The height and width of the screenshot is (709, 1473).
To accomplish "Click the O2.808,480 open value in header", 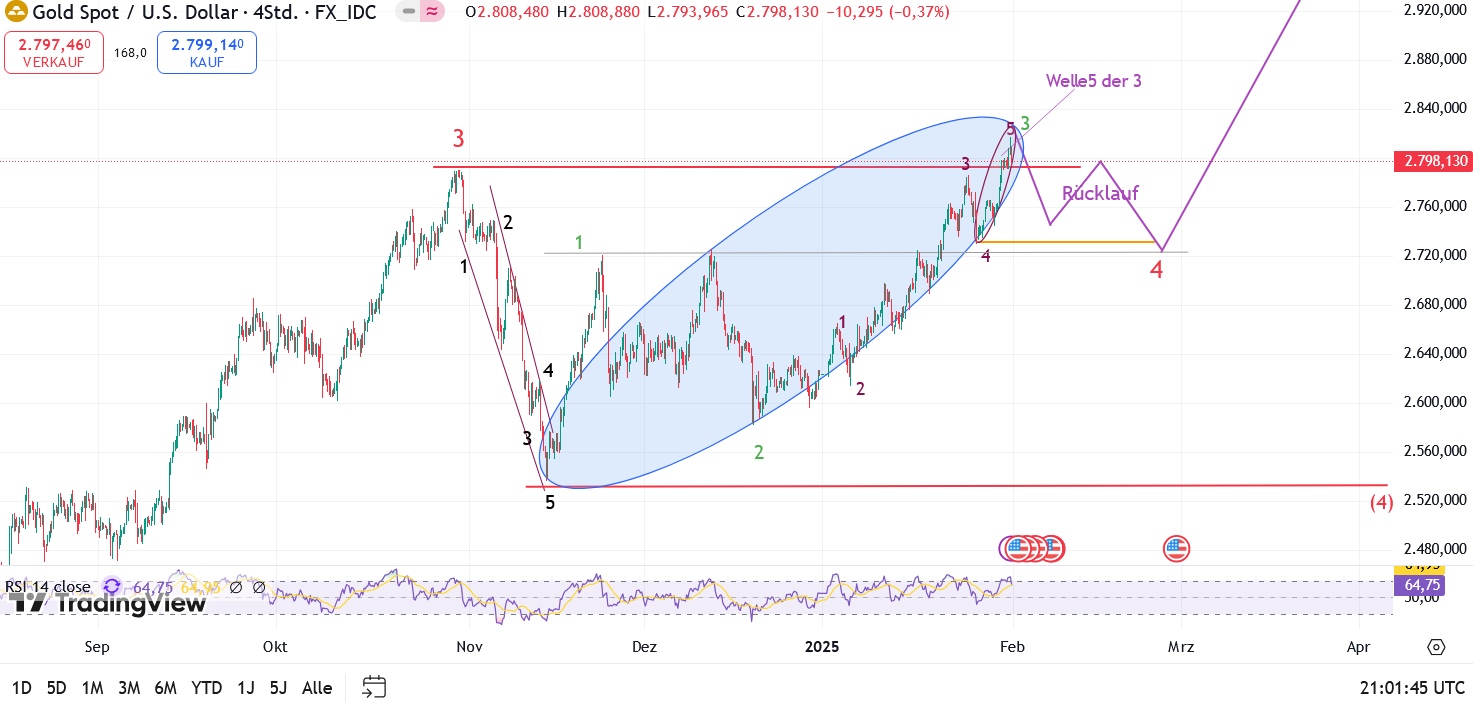I will 508,12.
